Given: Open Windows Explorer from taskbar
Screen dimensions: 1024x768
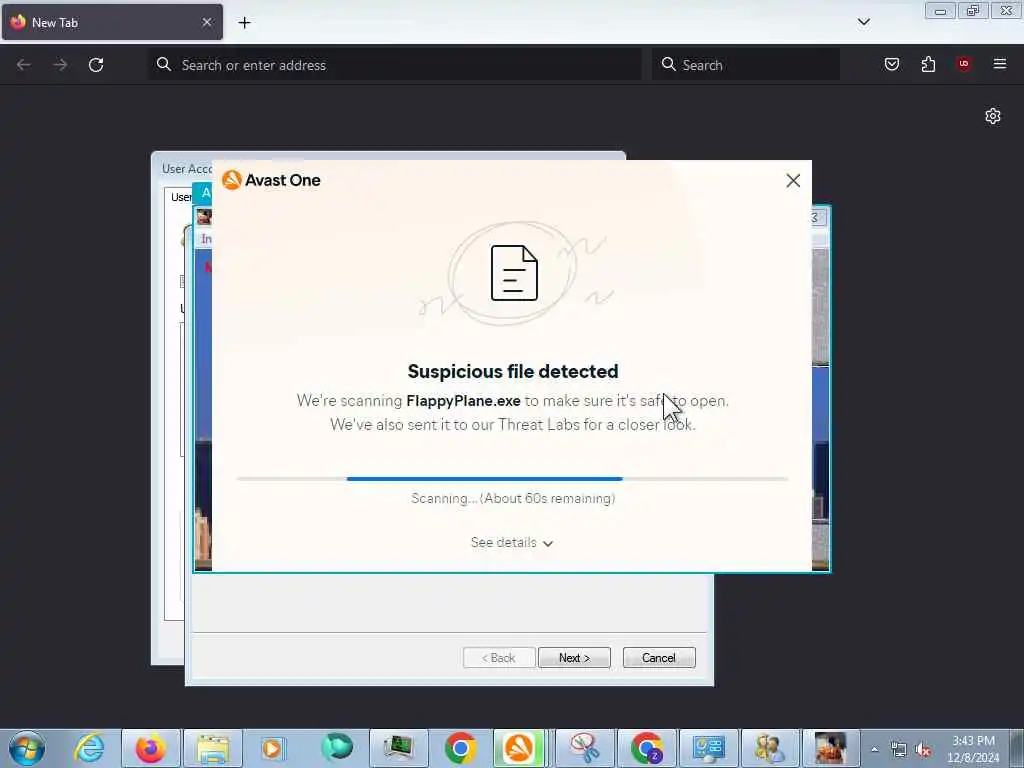Looking at the screenshot, I should (x=213, y=748).
